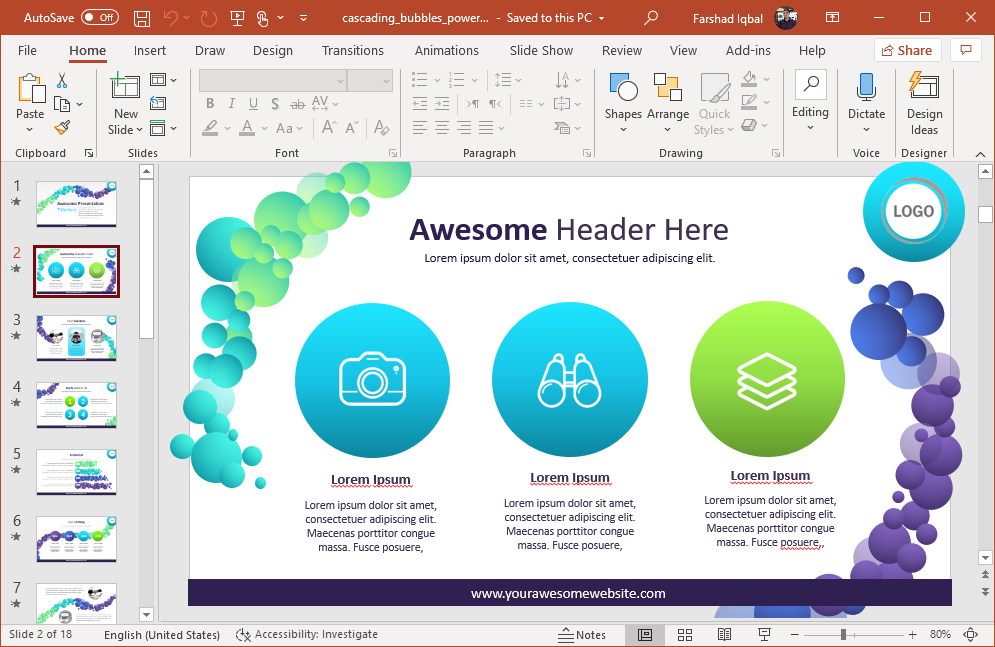The width and height of the screenshot is (995, 647).
Task: Click the Share button
Action: 907,50
